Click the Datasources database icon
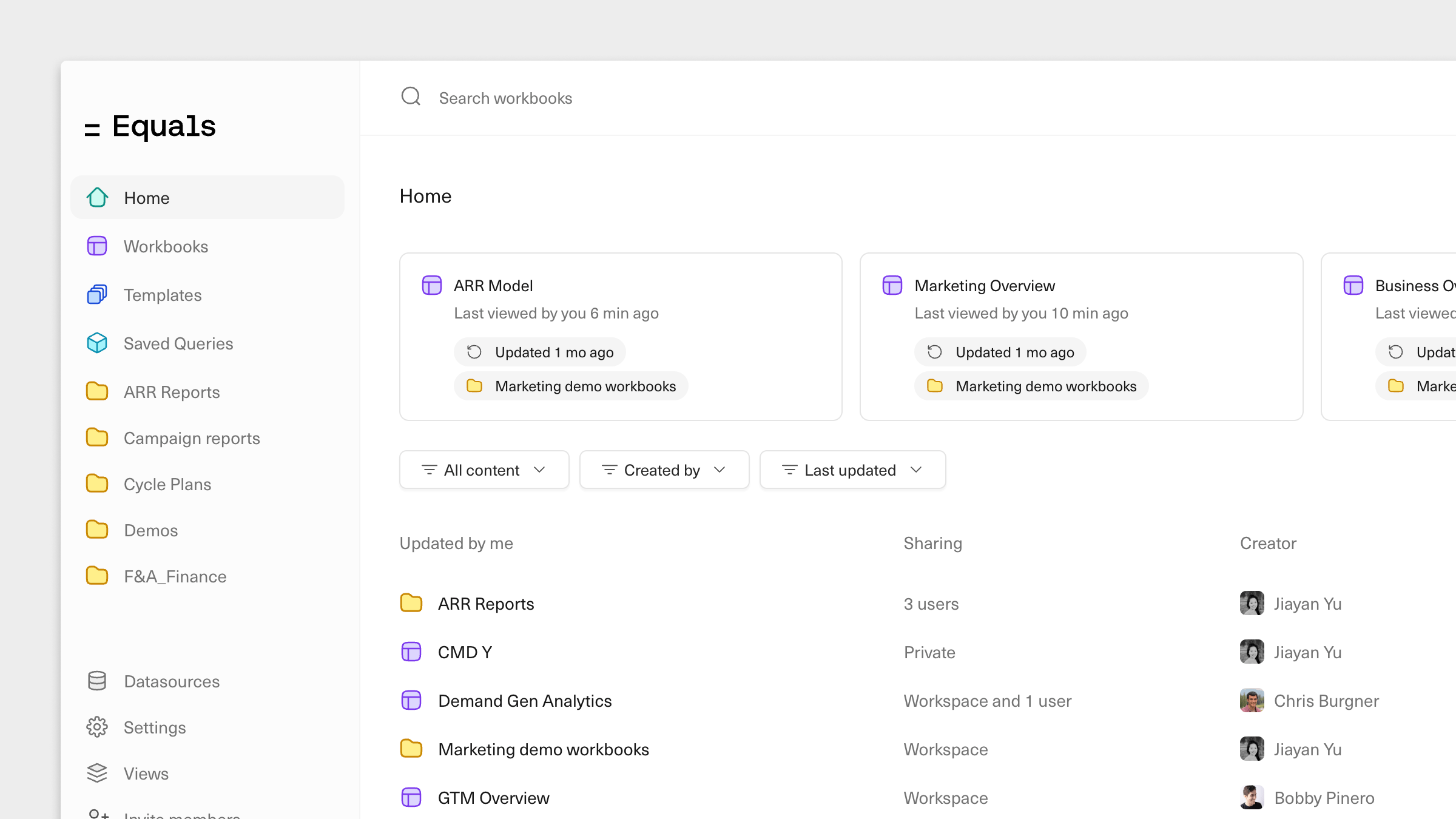 click(x=97, y=681)
